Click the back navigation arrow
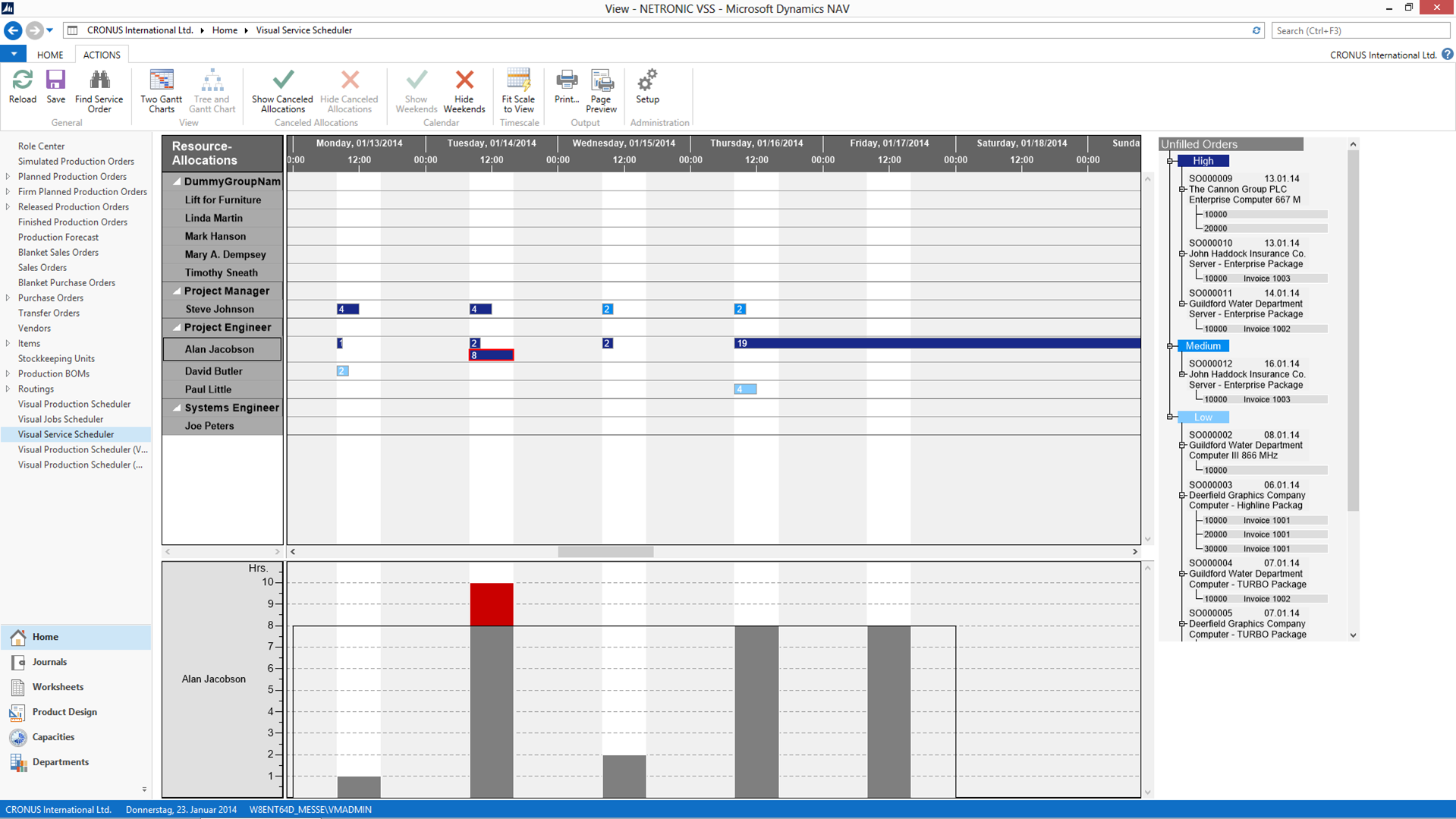1456x819 pixels. point(13,30)
